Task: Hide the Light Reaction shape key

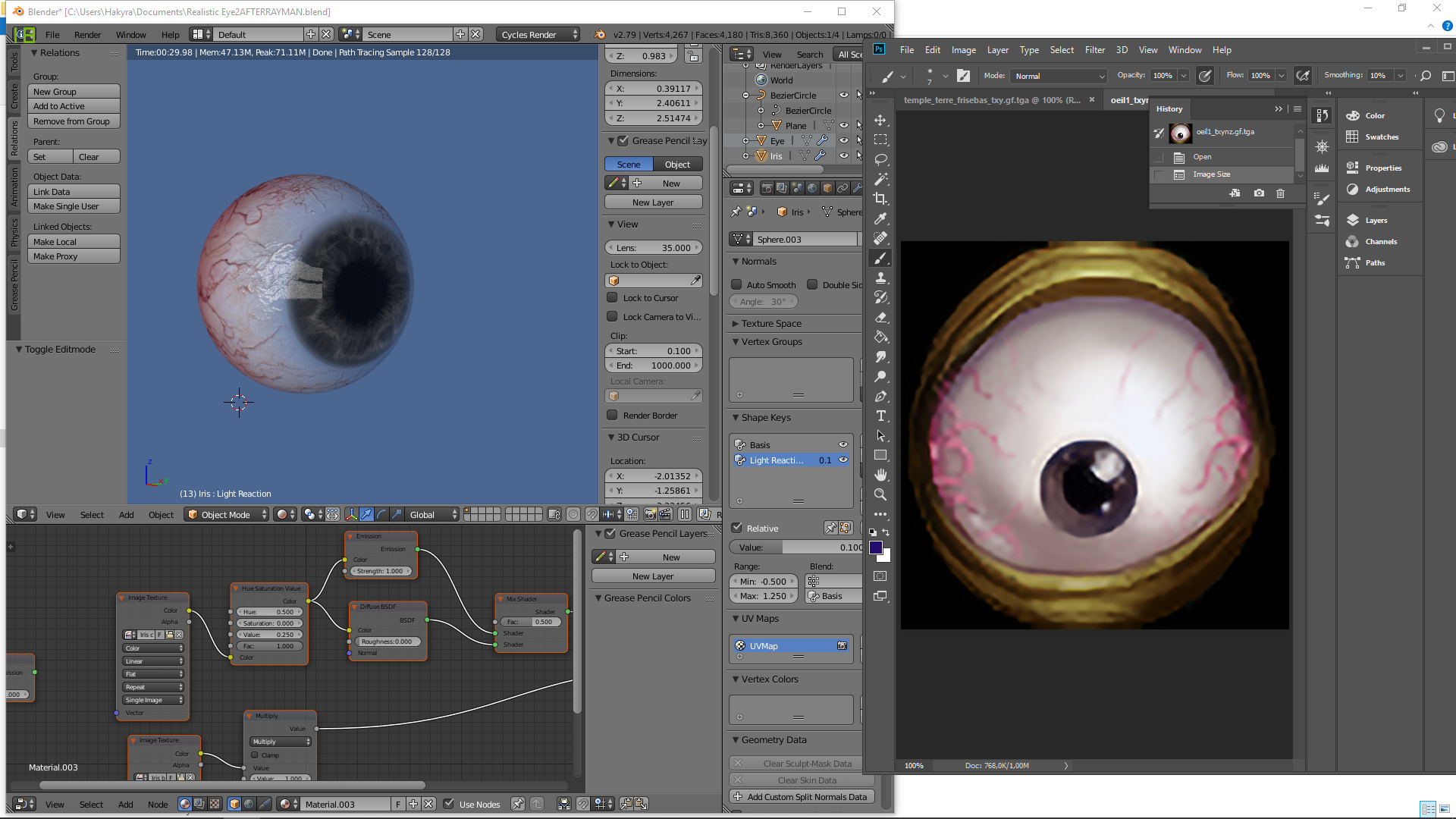Action: pyautogui.click(x=843, y=460)
